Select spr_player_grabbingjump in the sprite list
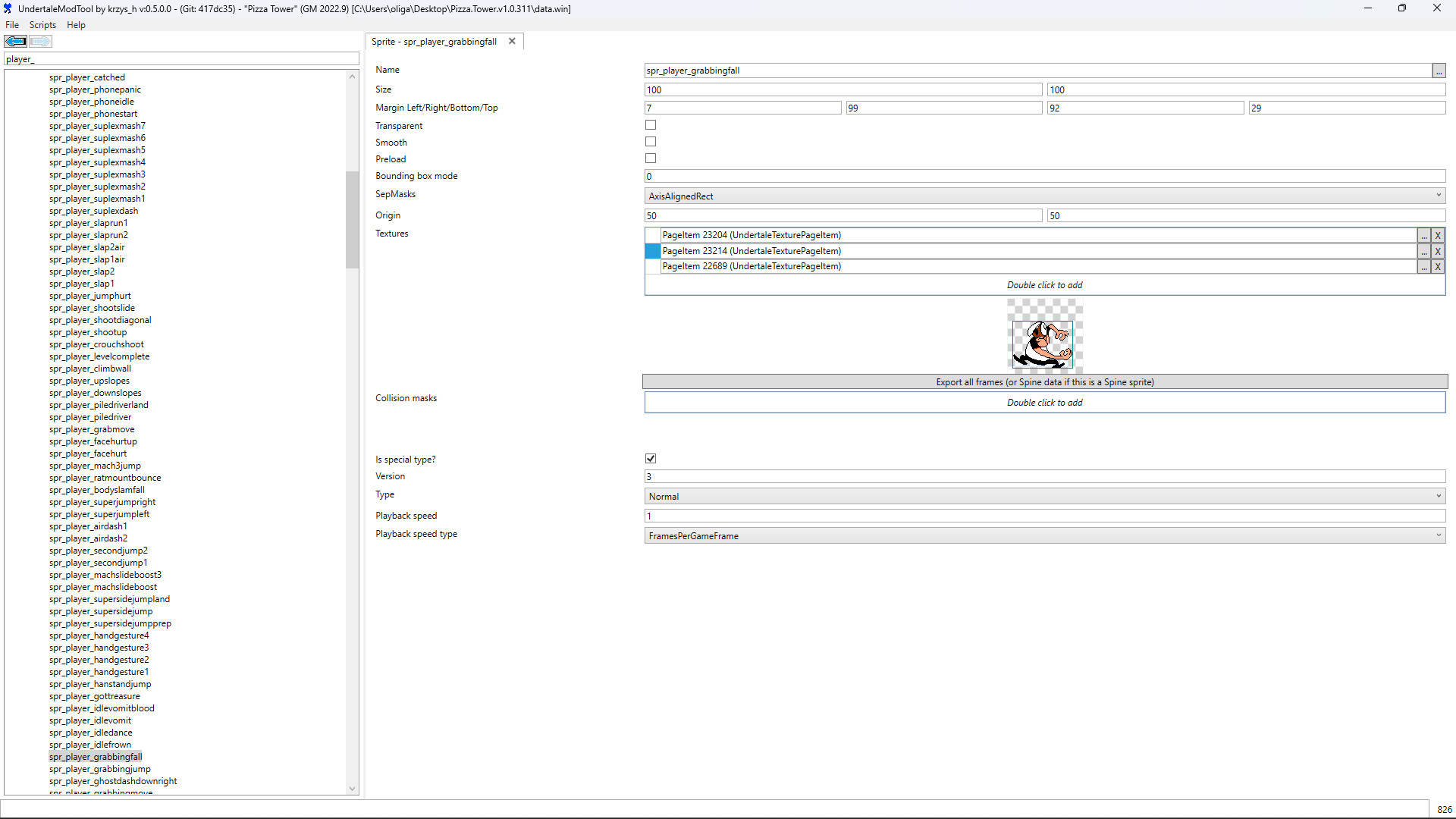Screen dimensions: 1456x819 [x=99, y=769]
